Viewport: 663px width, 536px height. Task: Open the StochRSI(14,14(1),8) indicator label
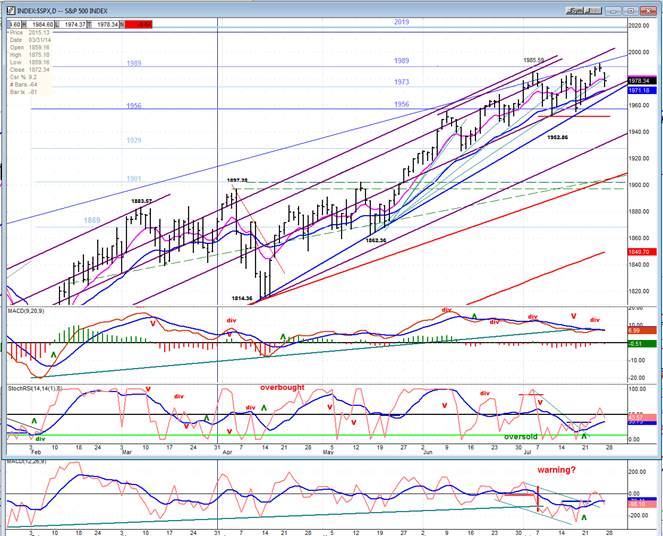tap(35, 388)
